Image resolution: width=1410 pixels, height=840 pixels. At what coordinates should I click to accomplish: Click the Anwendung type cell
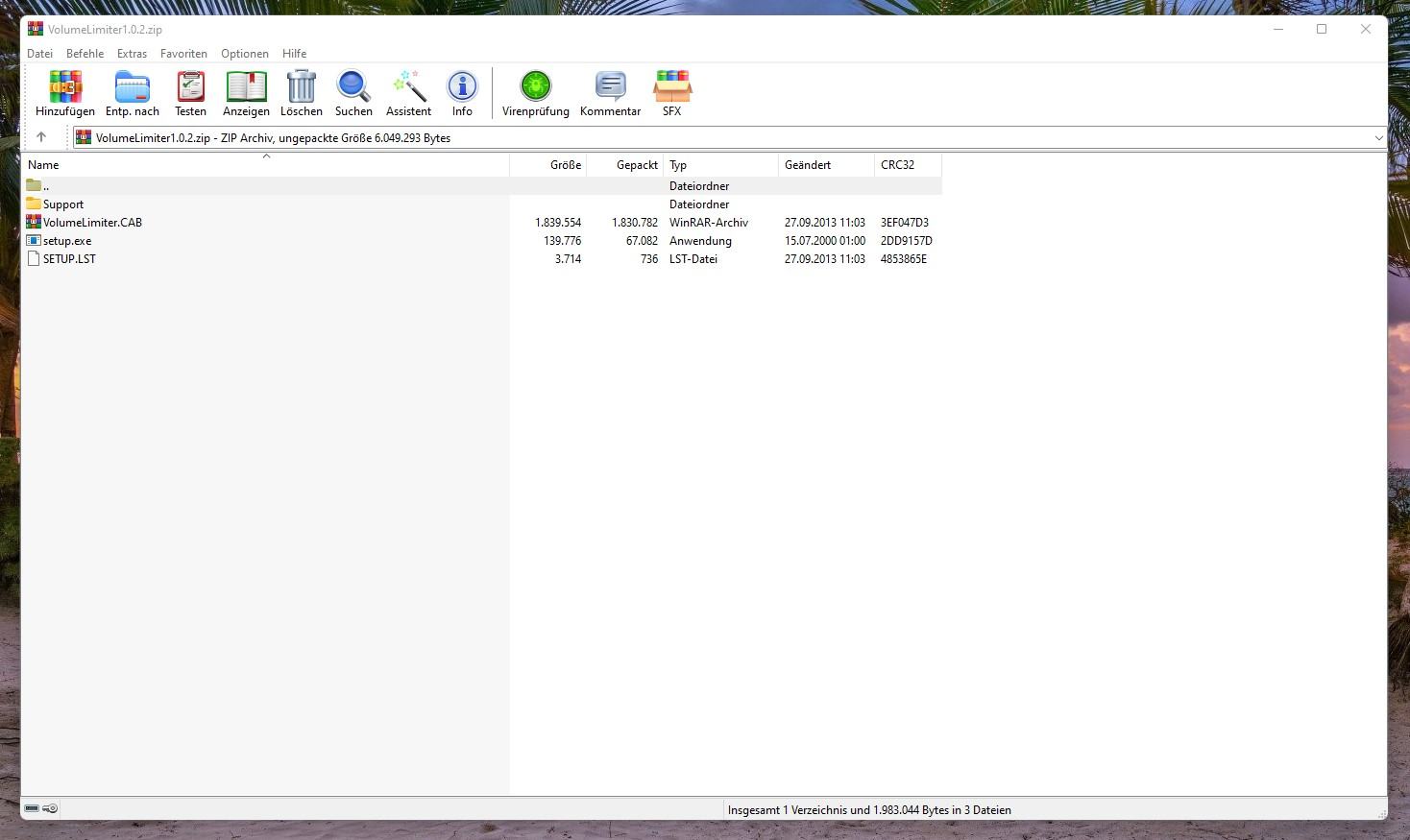click(x=700, y=241)
